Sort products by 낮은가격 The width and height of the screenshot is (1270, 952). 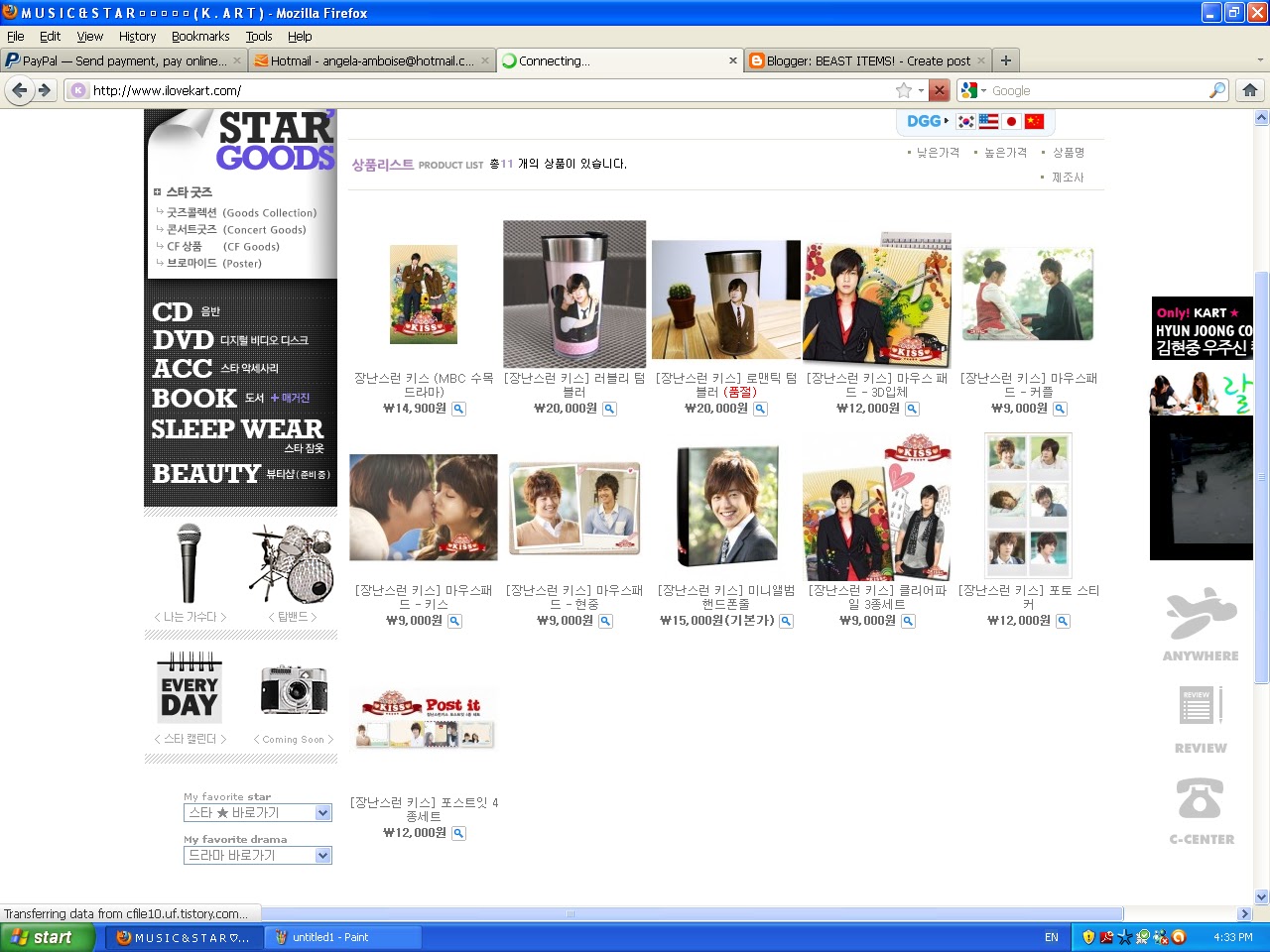938,153
